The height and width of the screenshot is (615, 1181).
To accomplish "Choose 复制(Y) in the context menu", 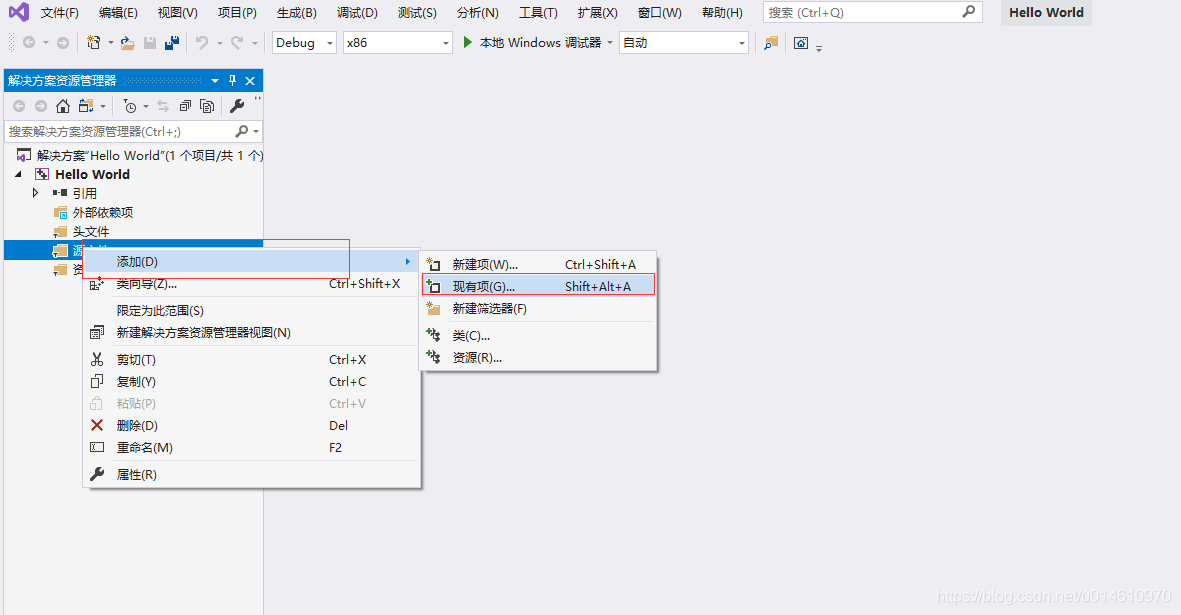I will (x=251, y=382).
